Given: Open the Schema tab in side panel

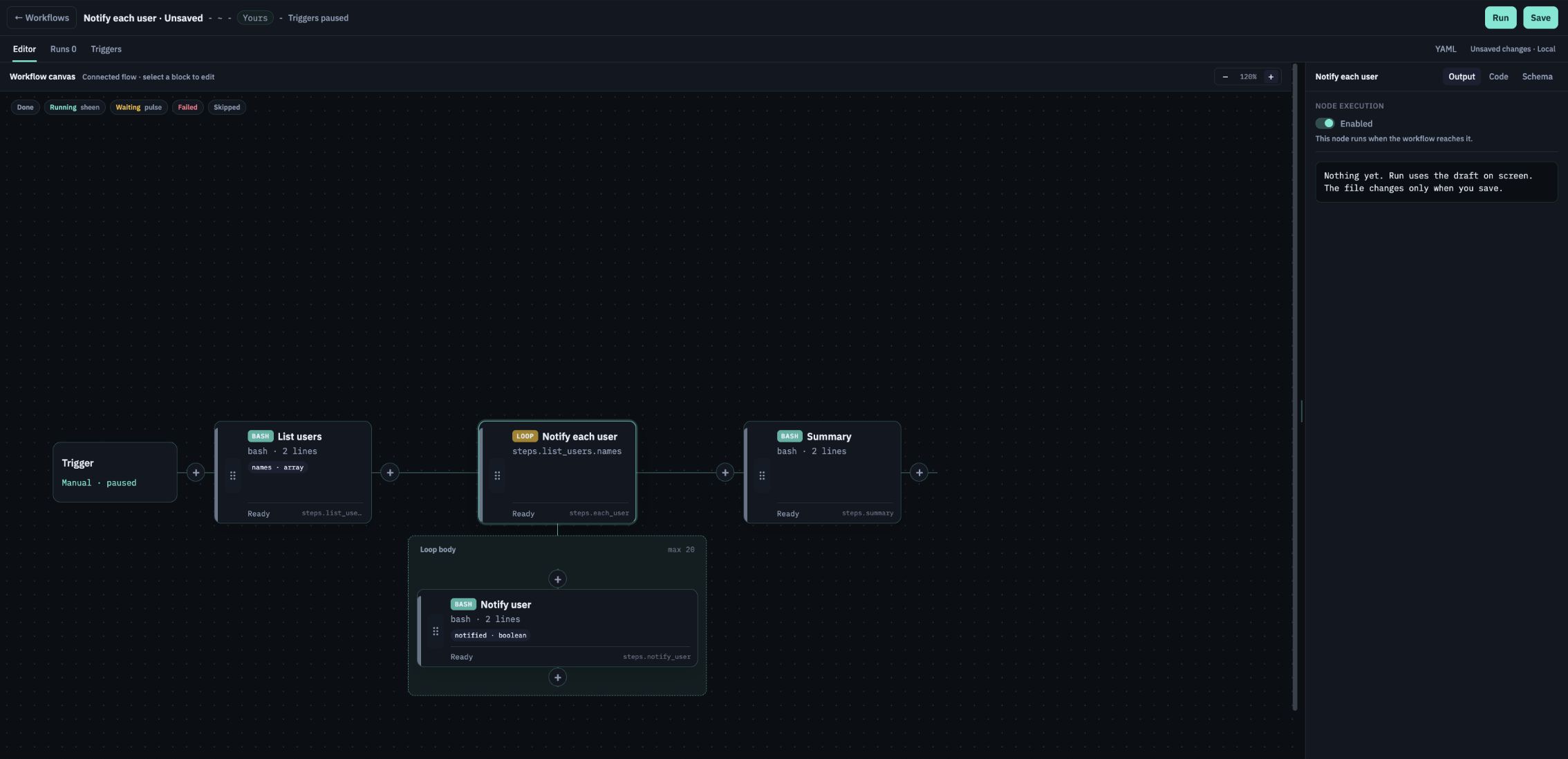Looking at the screenshot, I should click(1537, 77).
